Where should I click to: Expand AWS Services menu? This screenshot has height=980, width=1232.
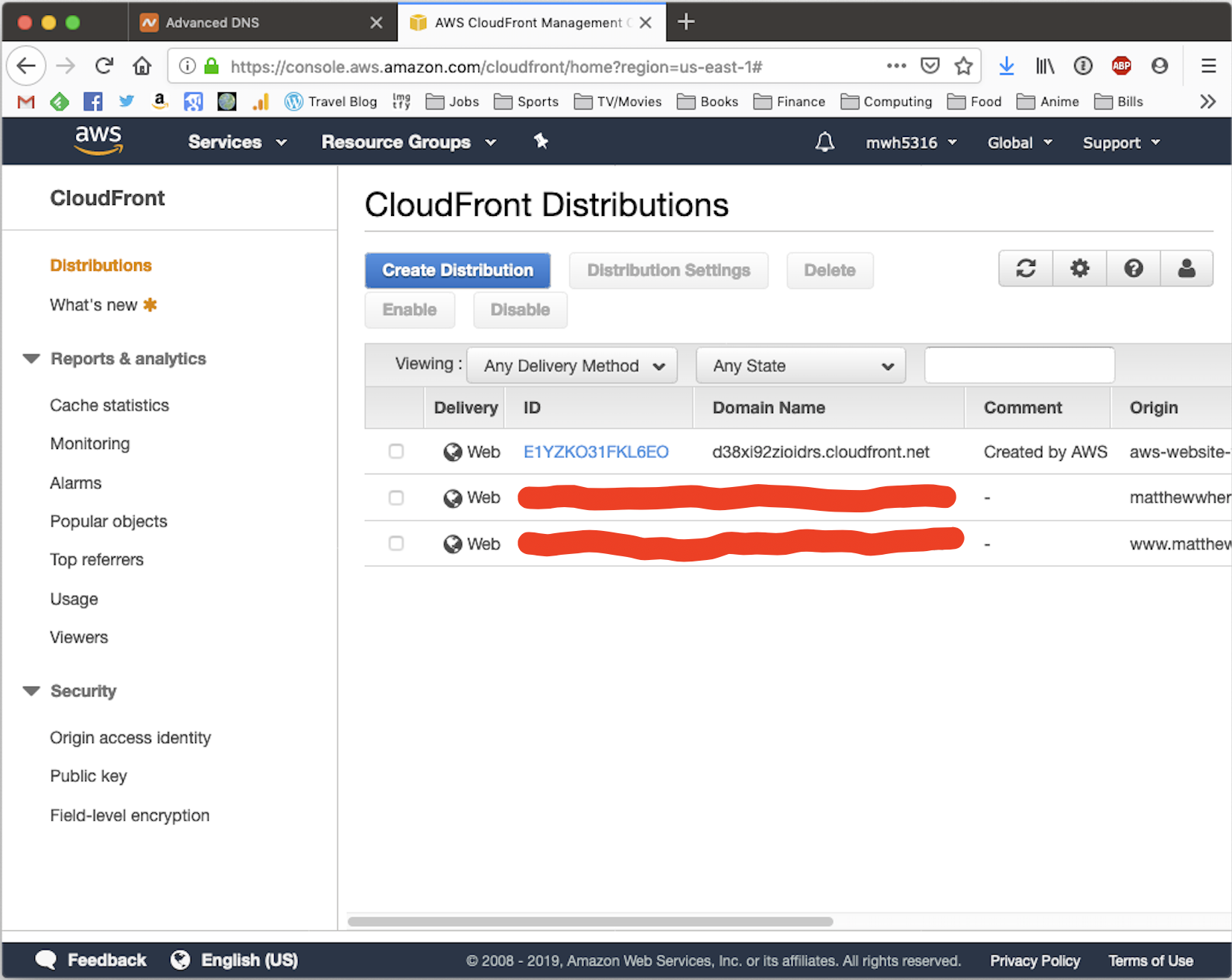pos(237,142)
